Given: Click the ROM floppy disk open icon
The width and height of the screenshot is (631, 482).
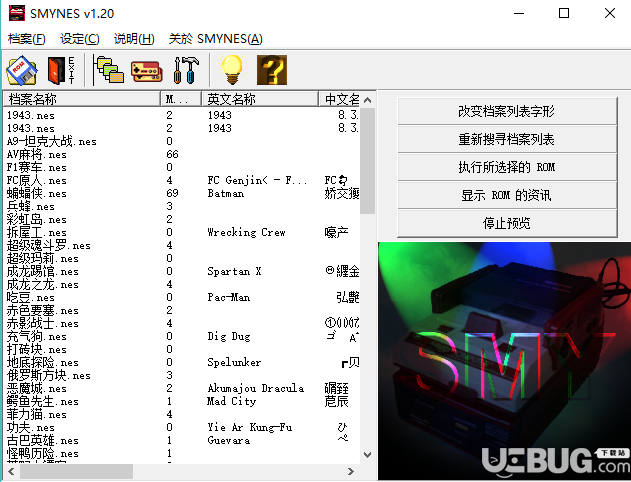Looking at the screenshot, I should tap(22, 70).
